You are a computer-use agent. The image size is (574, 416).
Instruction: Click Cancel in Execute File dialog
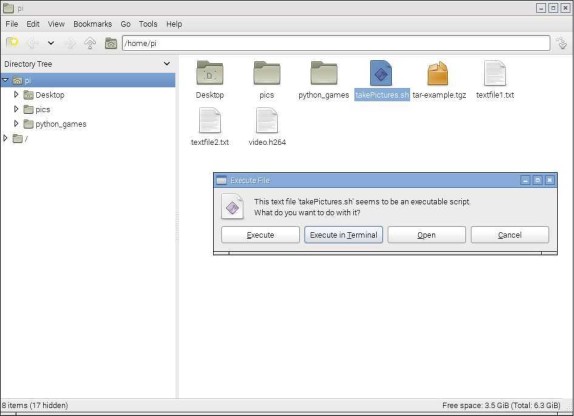tap(510, 235)
